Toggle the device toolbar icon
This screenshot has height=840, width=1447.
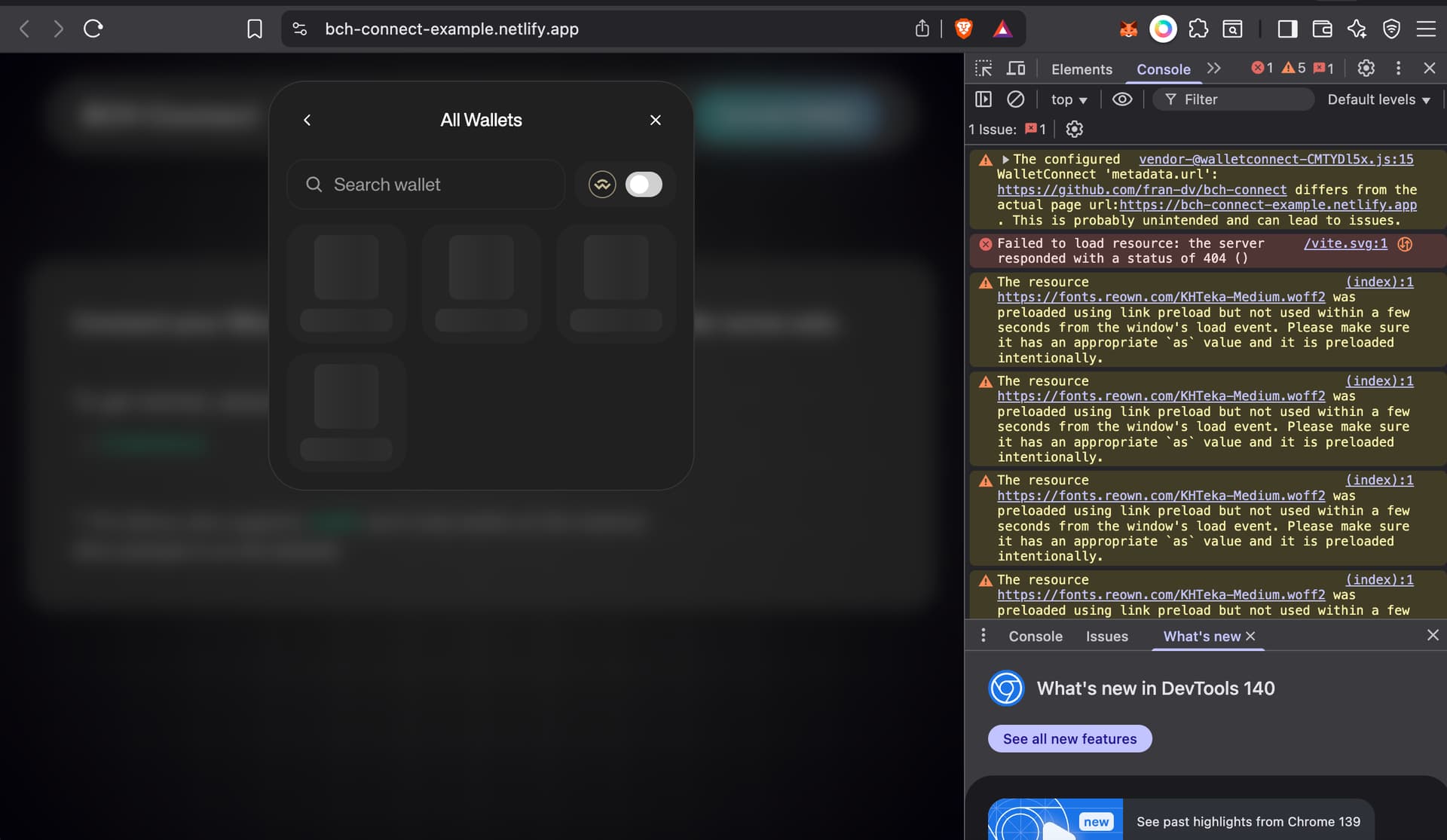point(1016,69)
